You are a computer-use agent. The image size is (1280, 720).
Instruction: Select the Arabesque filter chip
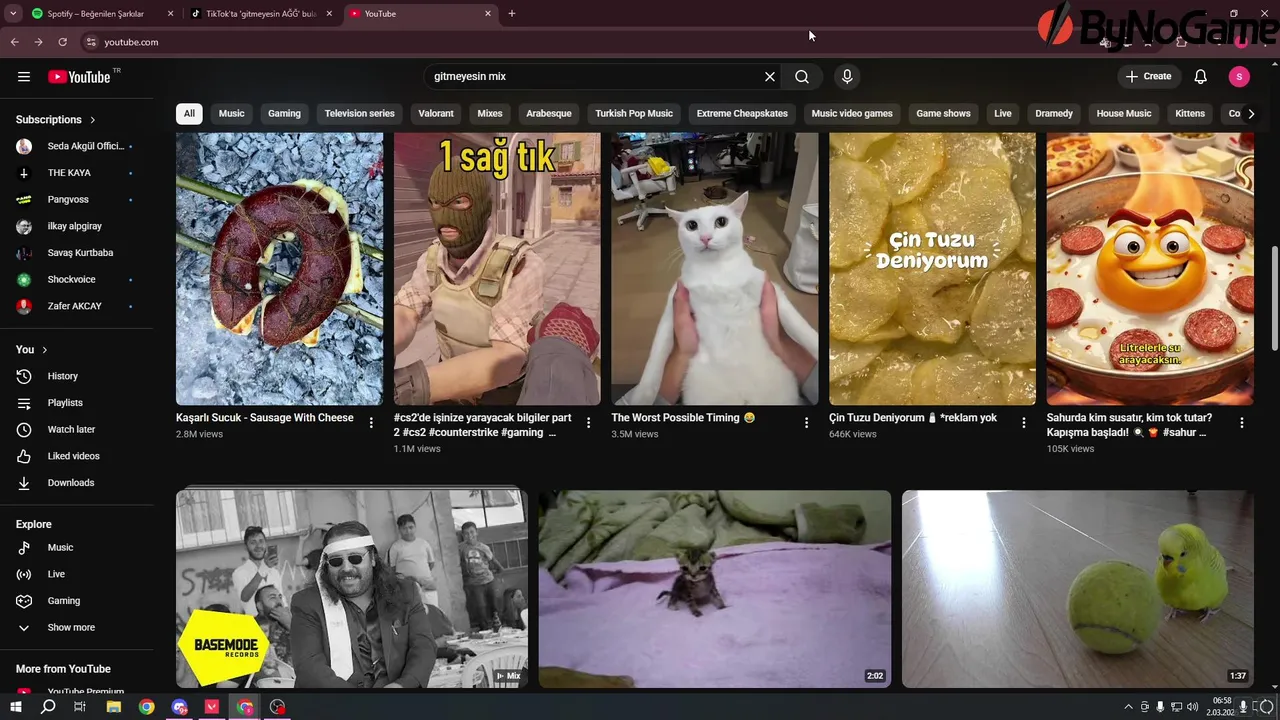(549, 114)
